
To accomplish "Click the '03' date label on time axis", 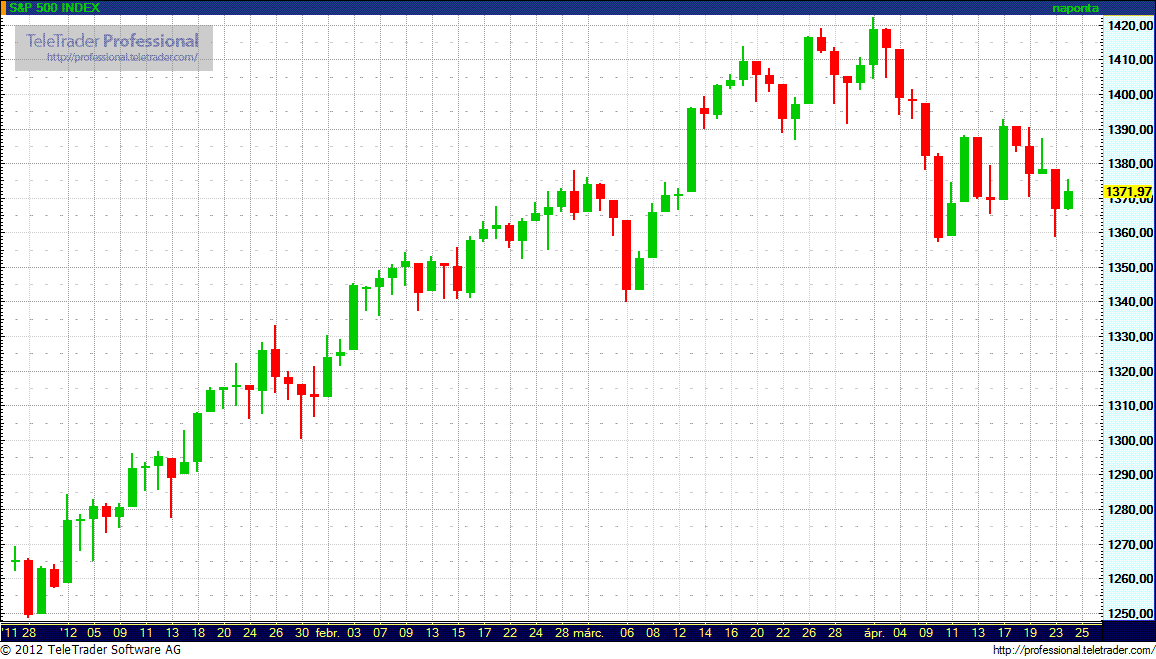I will click(354, 632).
